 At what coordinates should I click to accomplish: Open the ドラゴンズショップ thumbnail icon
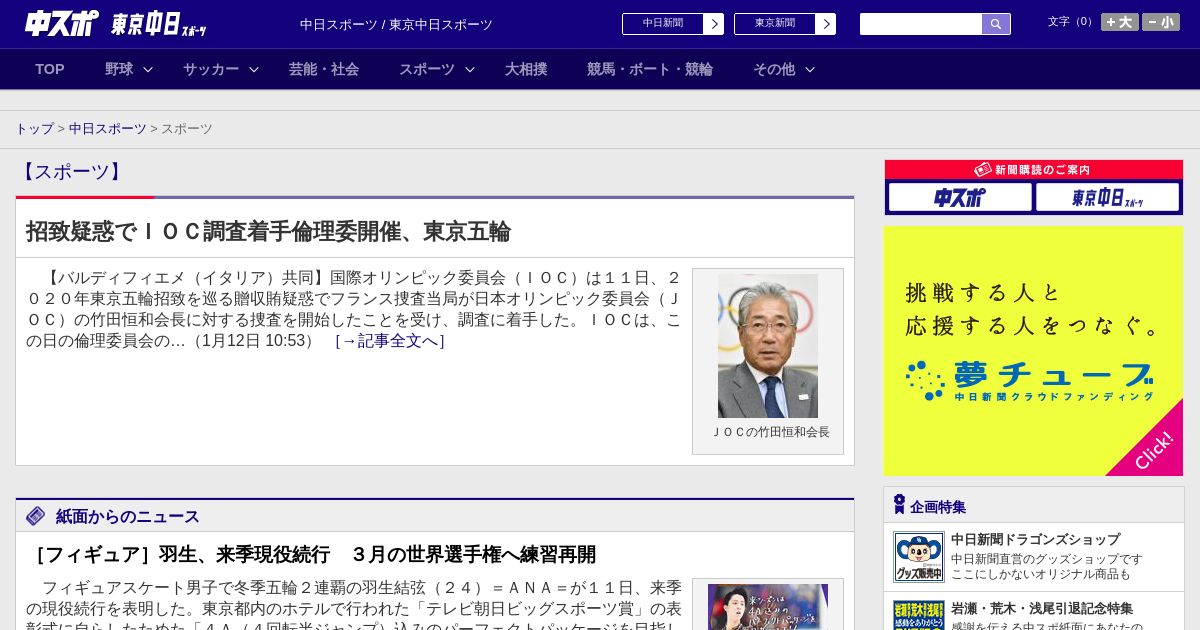[919, 557]
